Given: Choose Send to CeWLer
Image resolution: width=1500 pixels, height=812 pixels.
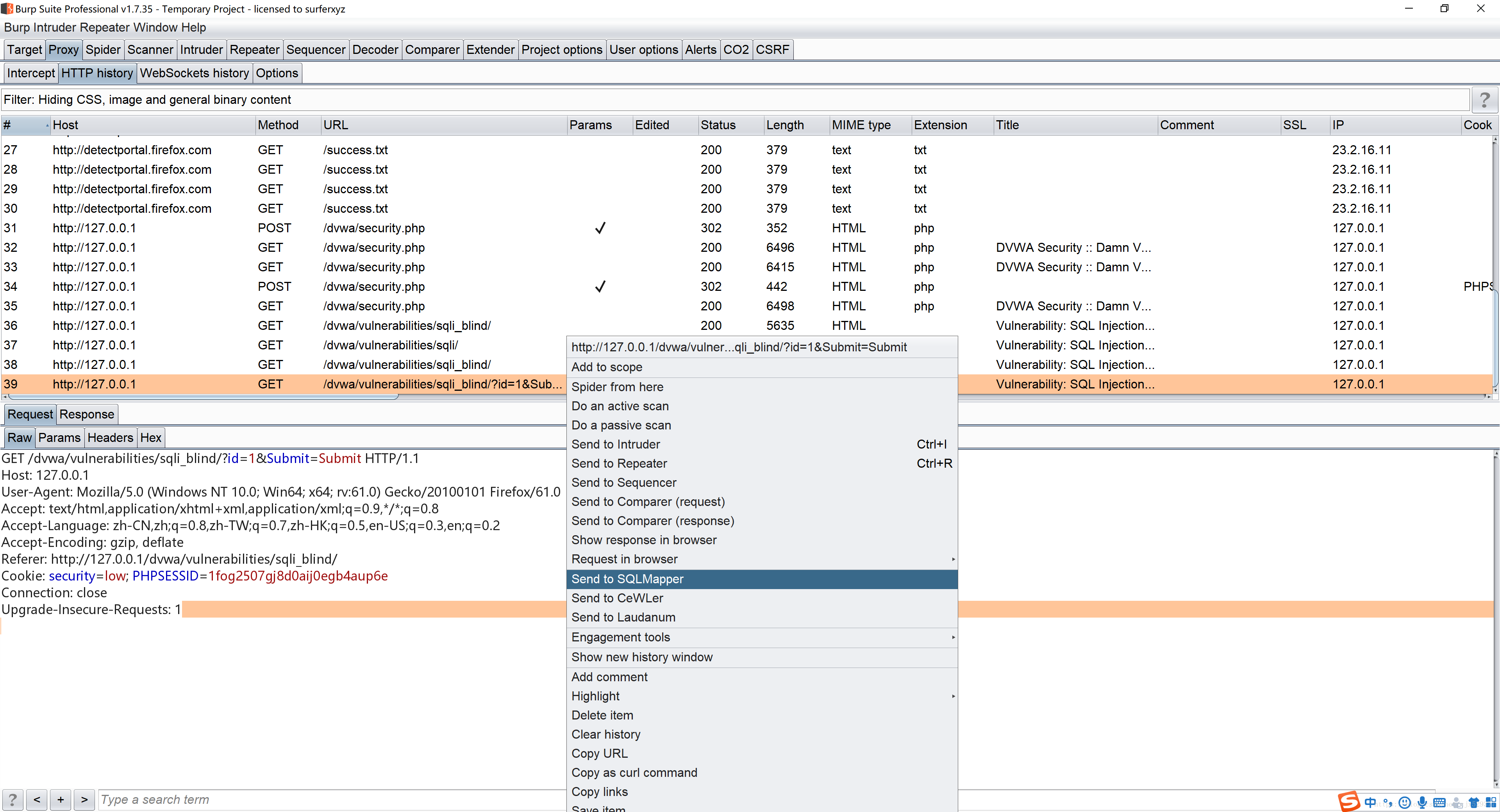Looking at the screenshot, I should tap(762, 598).
